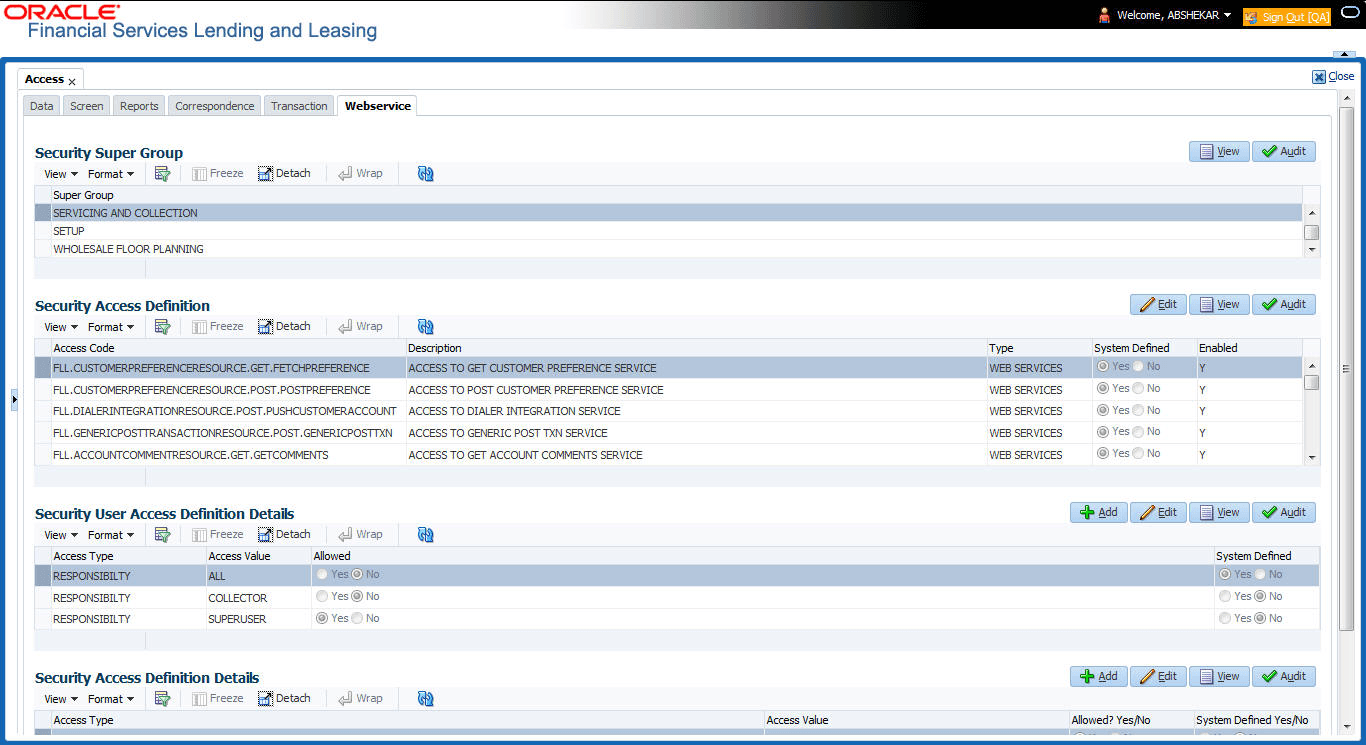Screen dimensions: 1366x745
Task: Open Format menu in Security Access Definition
Action: pyautogui.click(x=111, y=327)
